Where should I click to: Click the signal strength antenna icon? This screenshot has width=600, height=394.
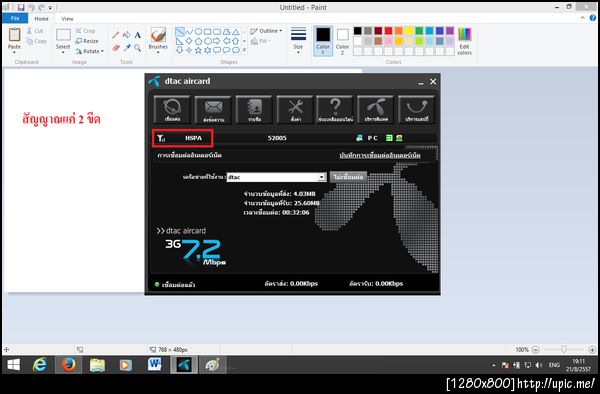tap(161, 138)
